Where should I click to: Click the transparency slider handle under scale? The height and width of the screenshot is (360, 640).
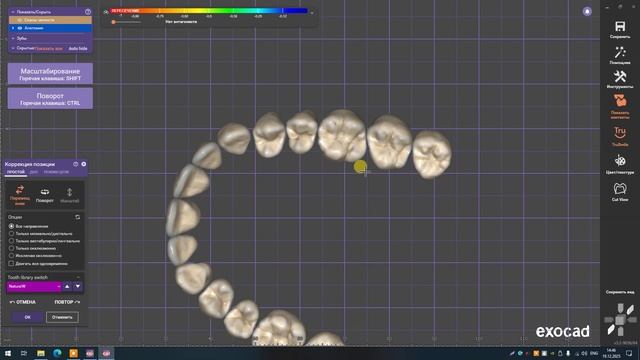coord(113,22)
